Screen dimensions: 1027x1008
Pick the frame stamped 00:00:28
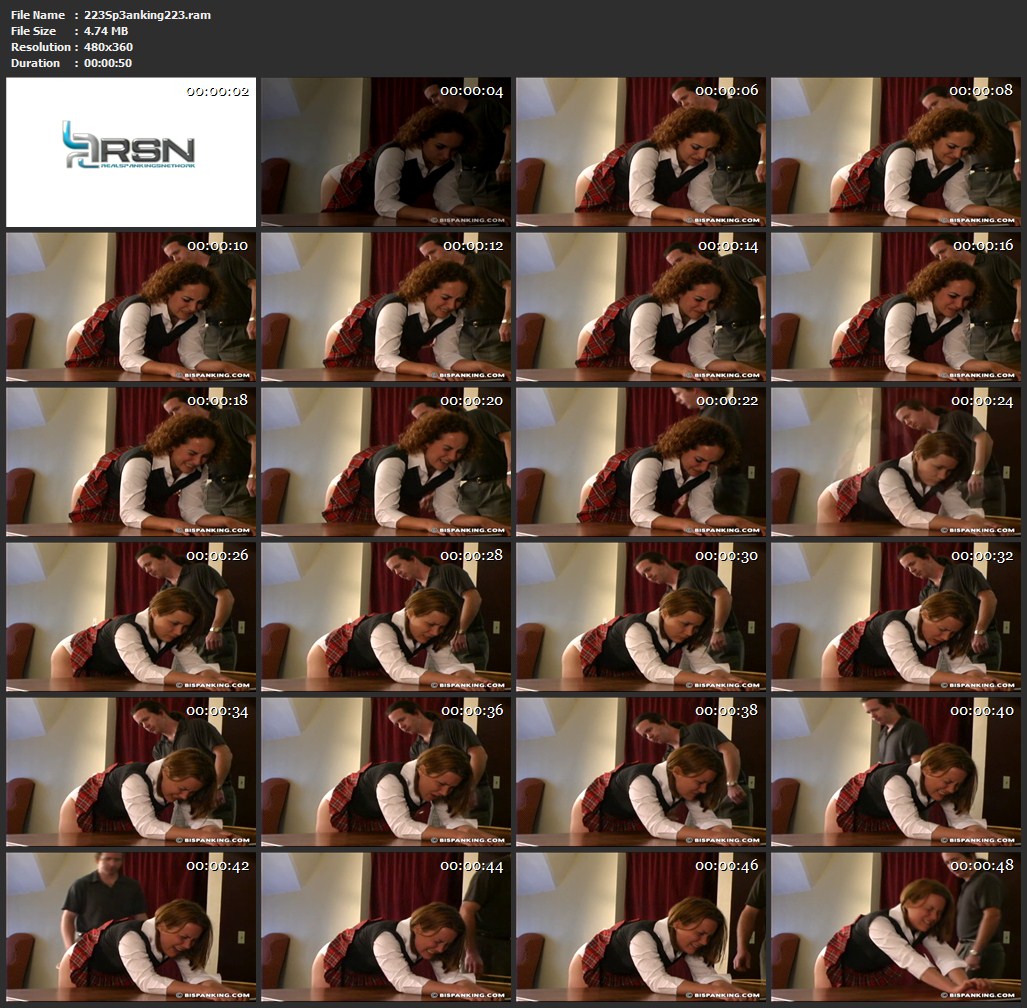point(386,617)
